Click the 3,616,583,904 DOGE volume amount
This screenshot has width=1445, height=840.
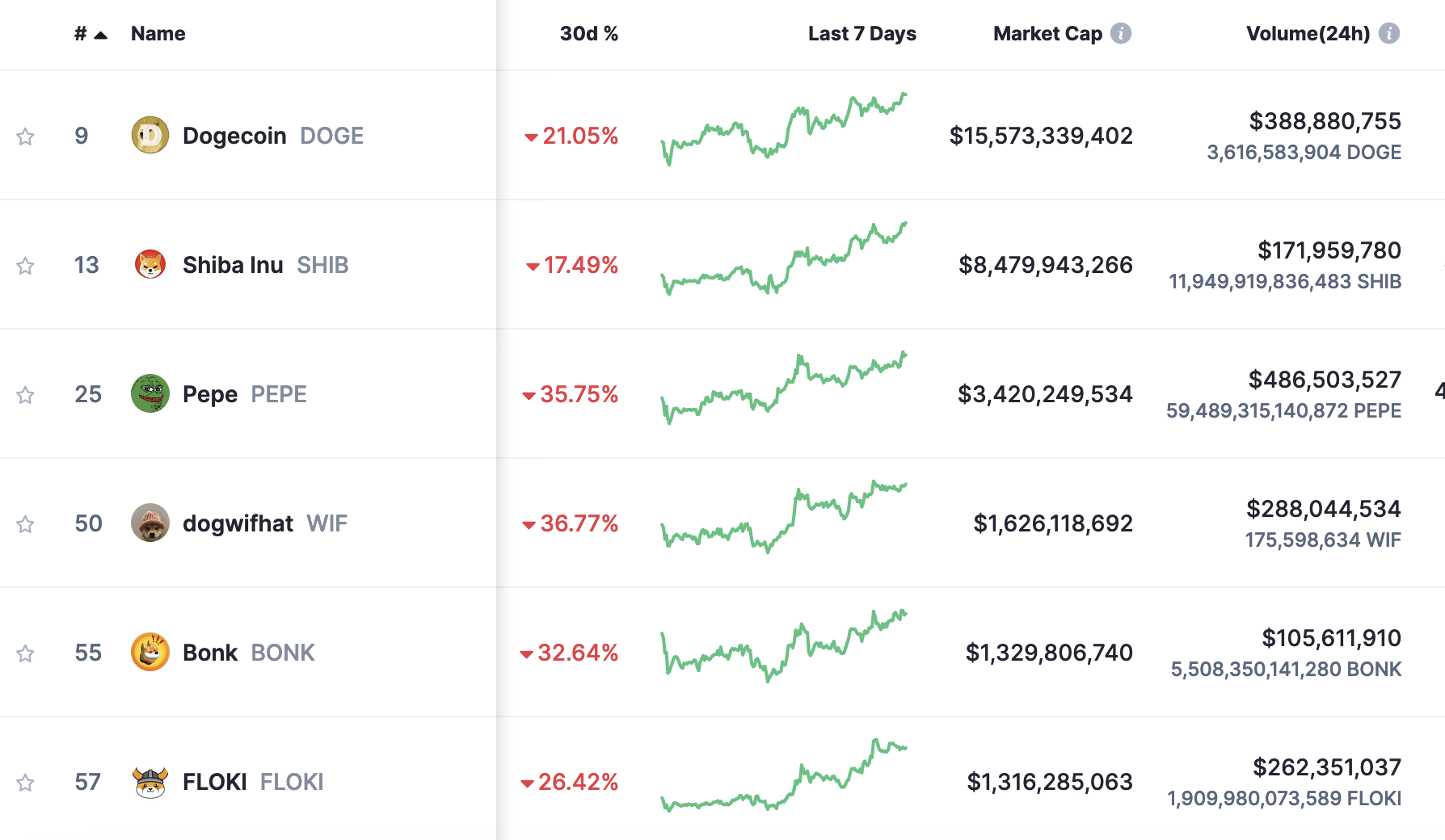click(x=1304, y=152)
